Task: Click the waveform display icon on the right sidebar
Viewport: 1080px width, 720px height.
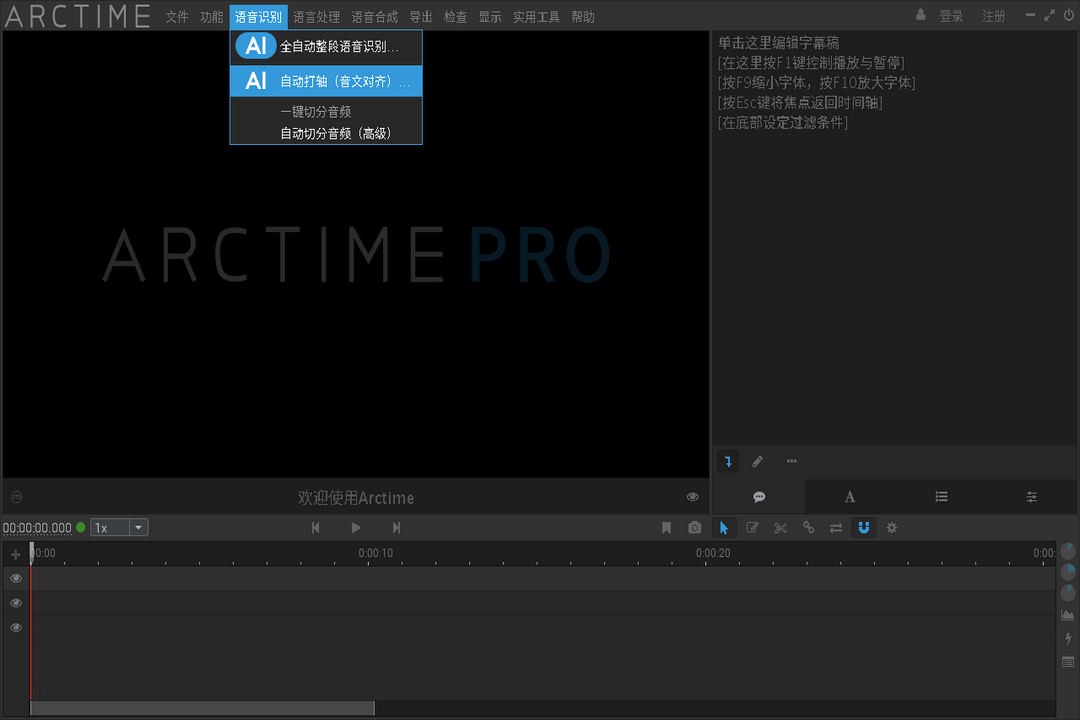Action: coord(1067,614)
